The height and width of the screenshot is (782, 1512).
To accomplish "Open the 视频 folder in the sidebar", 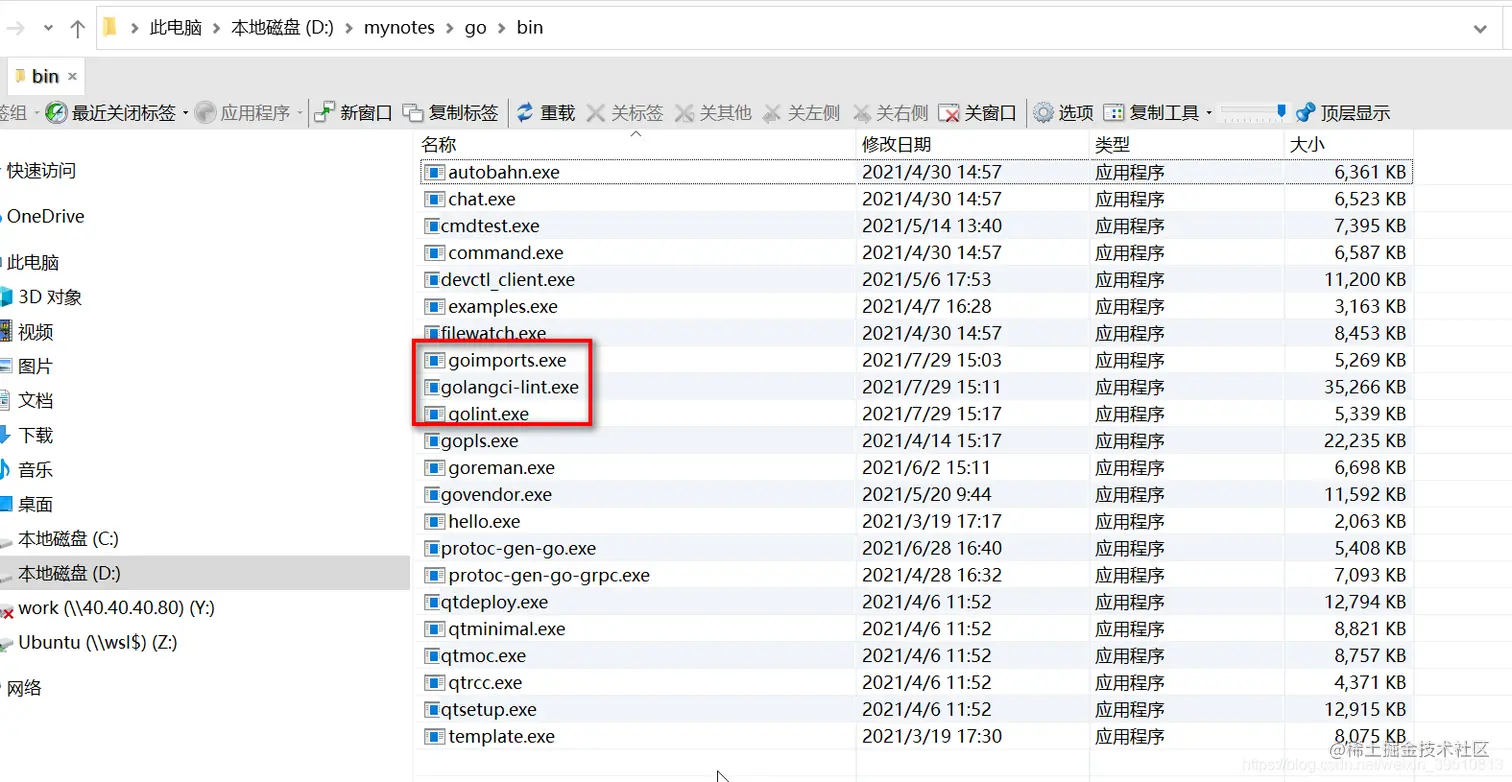I will tap(35, 332).
